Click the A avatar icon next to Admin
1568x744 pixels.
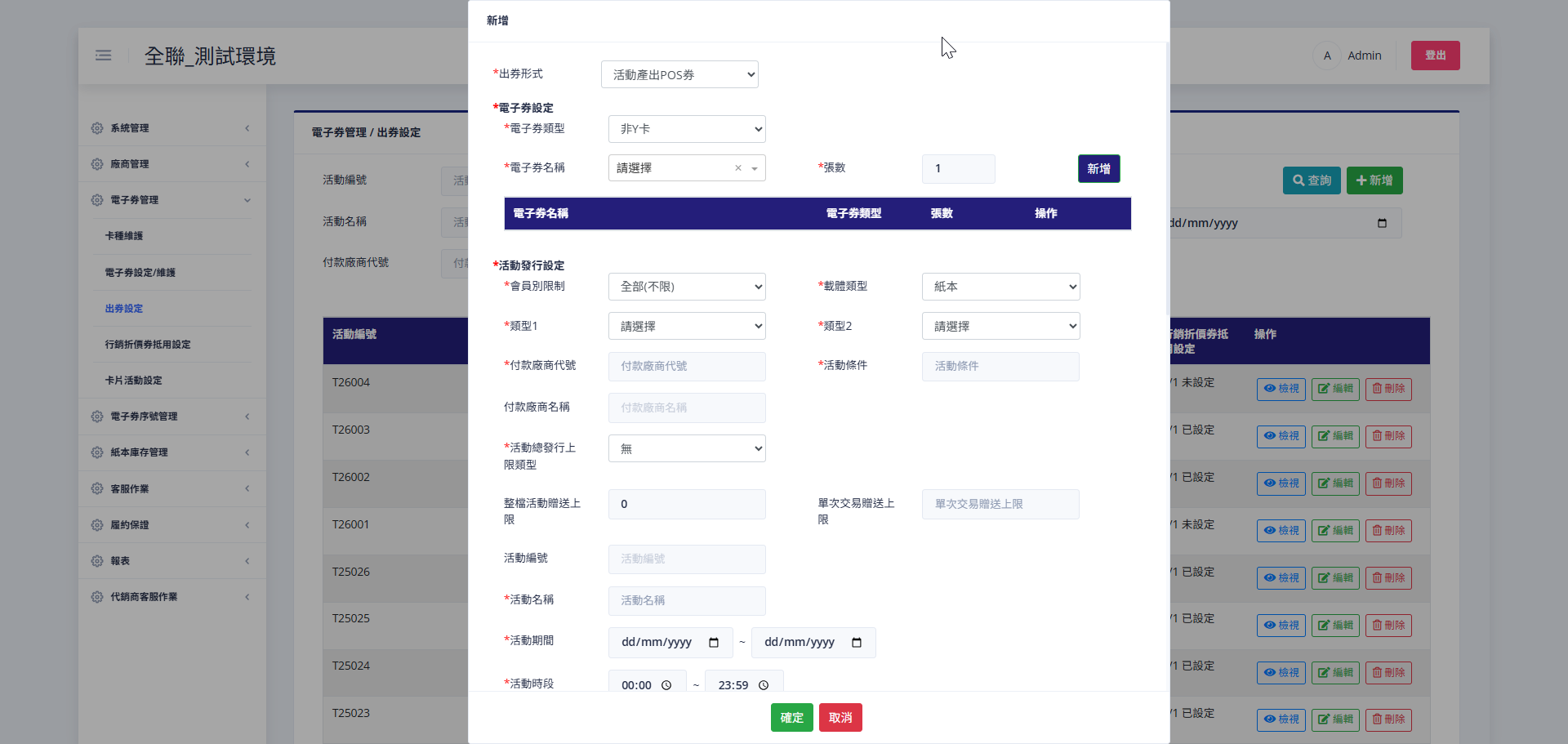click(x=1326, y=56)
